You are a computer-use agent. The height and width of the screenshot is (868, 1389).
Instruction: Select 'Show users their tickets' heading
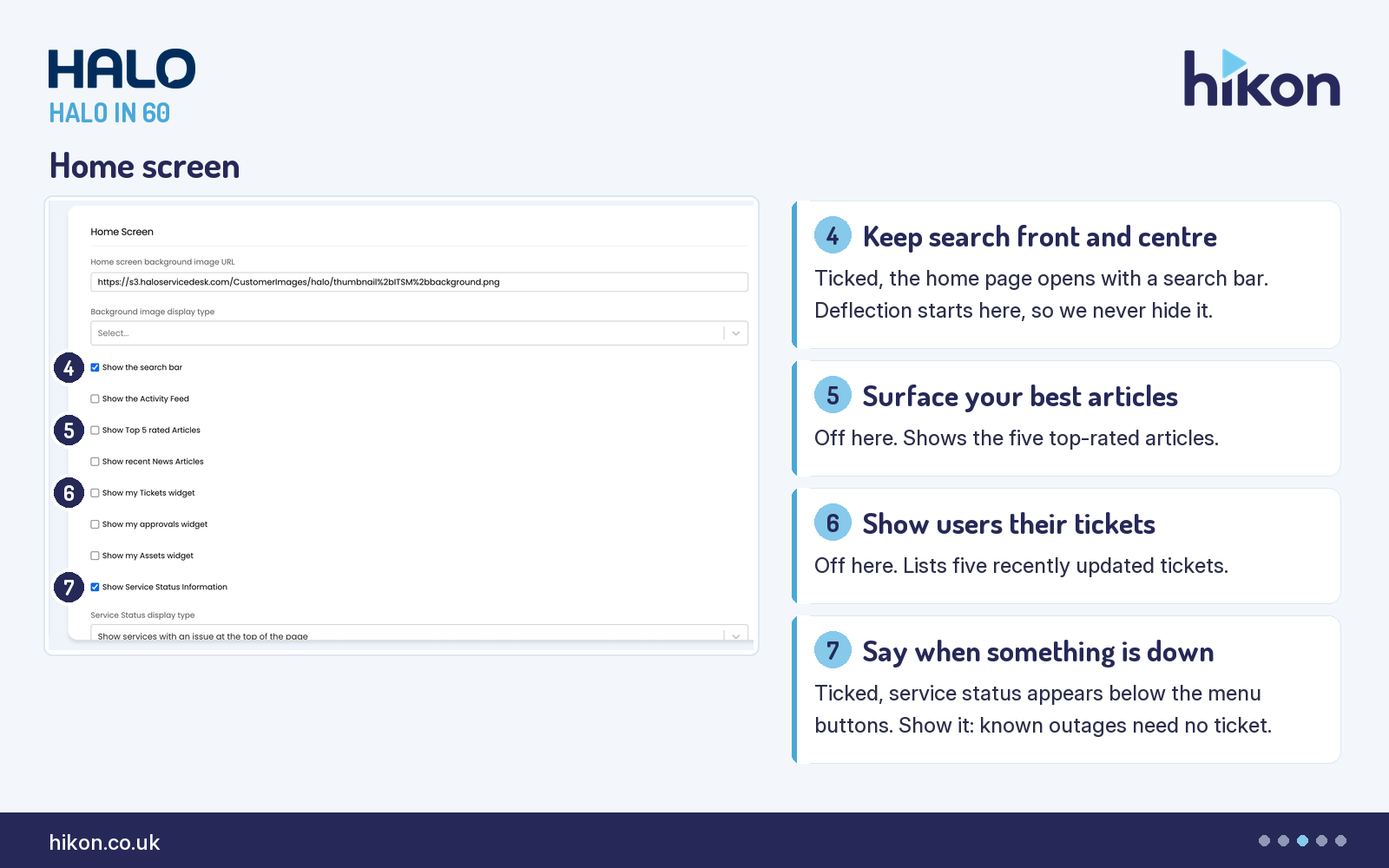coord(1009,524)
